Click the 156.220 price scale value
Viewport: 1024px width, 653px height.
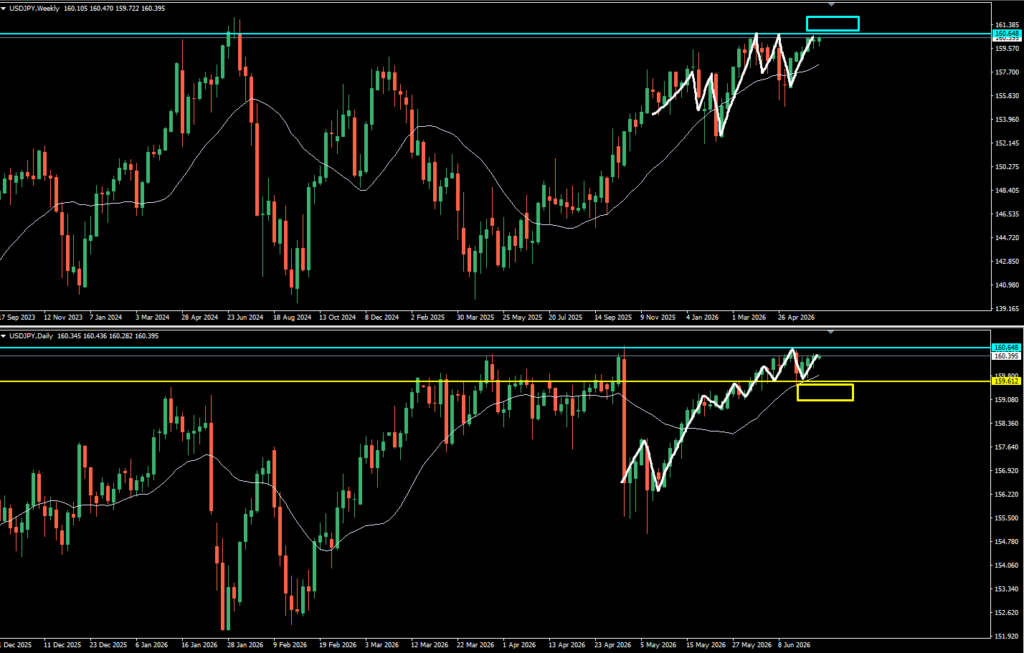(x=1006, y=494)
